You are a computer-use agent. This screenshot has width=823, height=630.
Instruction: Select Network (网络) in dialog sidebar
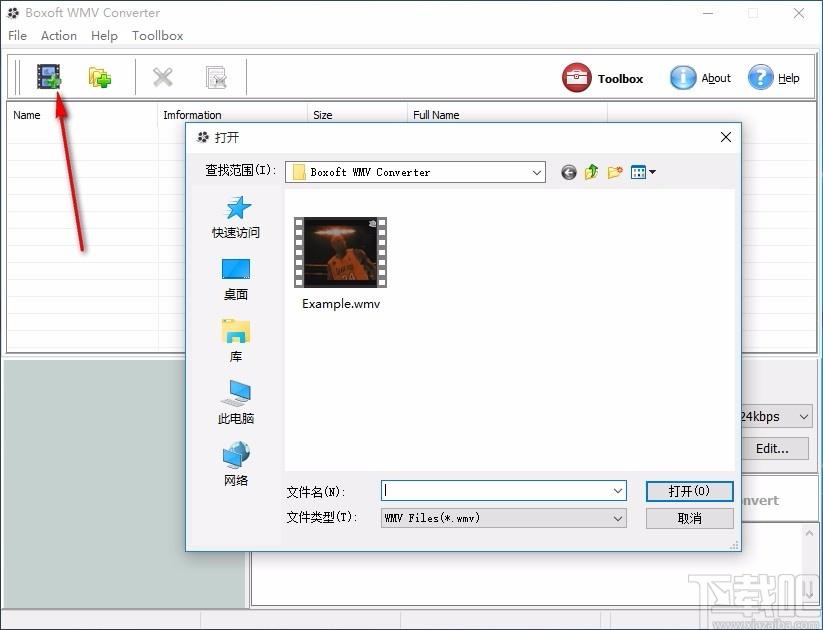coord(236,464)
